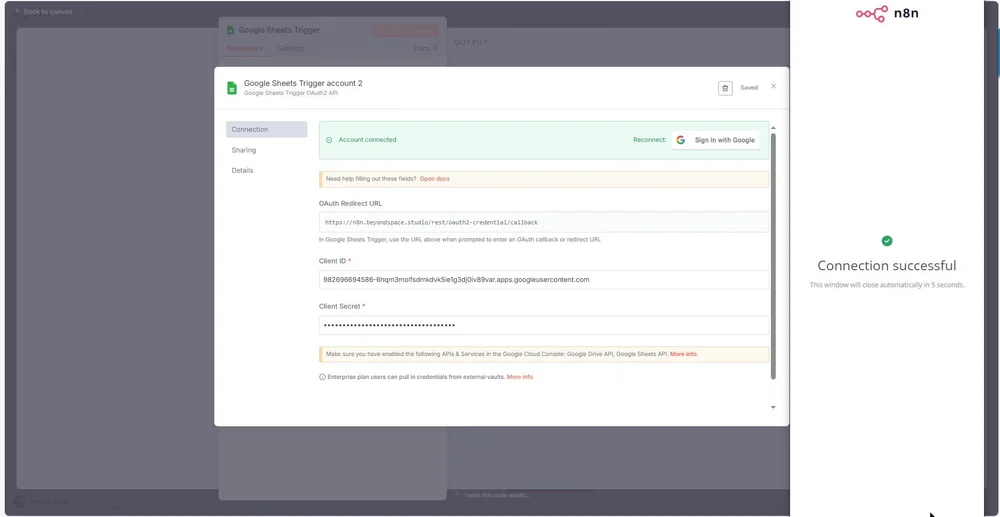Open the Connection tab
Viewport: 1000px width, 517px height.
(267, 129)
